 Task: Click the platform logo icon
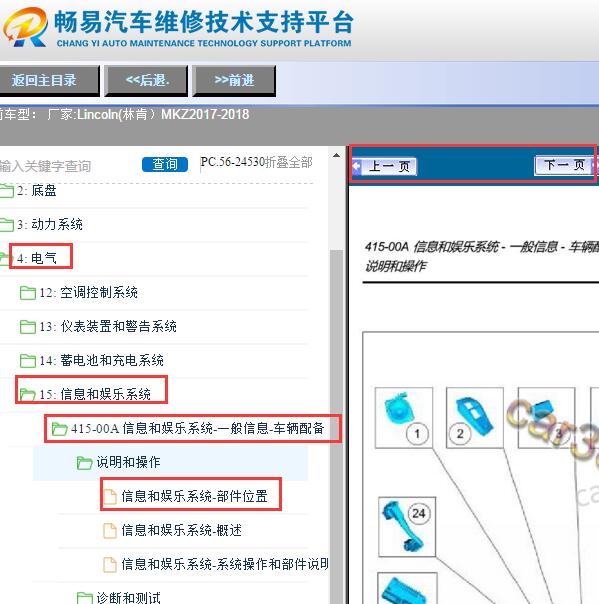pyautogui.click(x=25, y=26)
